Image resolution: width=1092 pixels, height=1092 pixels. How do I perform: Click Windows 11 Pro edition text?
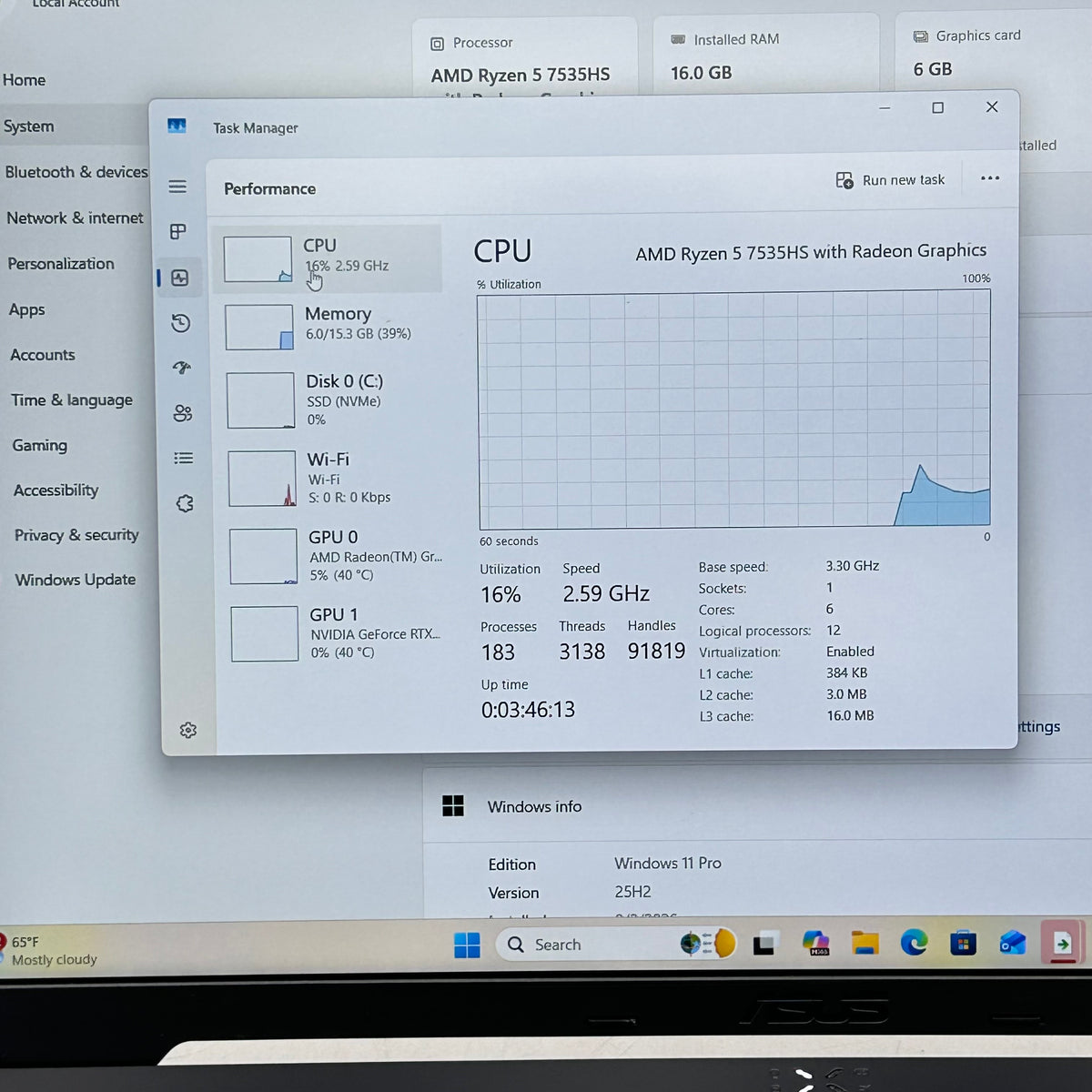point(668,863)
